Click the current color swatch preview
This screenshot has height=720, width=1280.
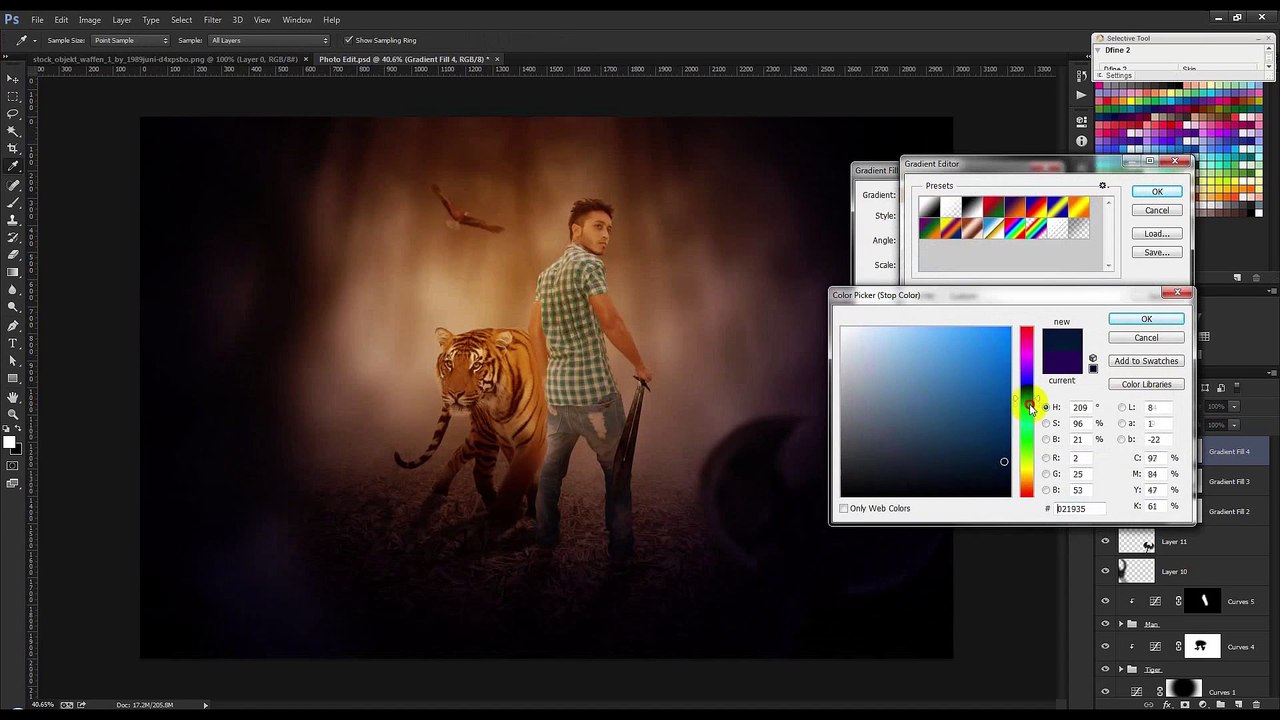tap(1062, 362)
